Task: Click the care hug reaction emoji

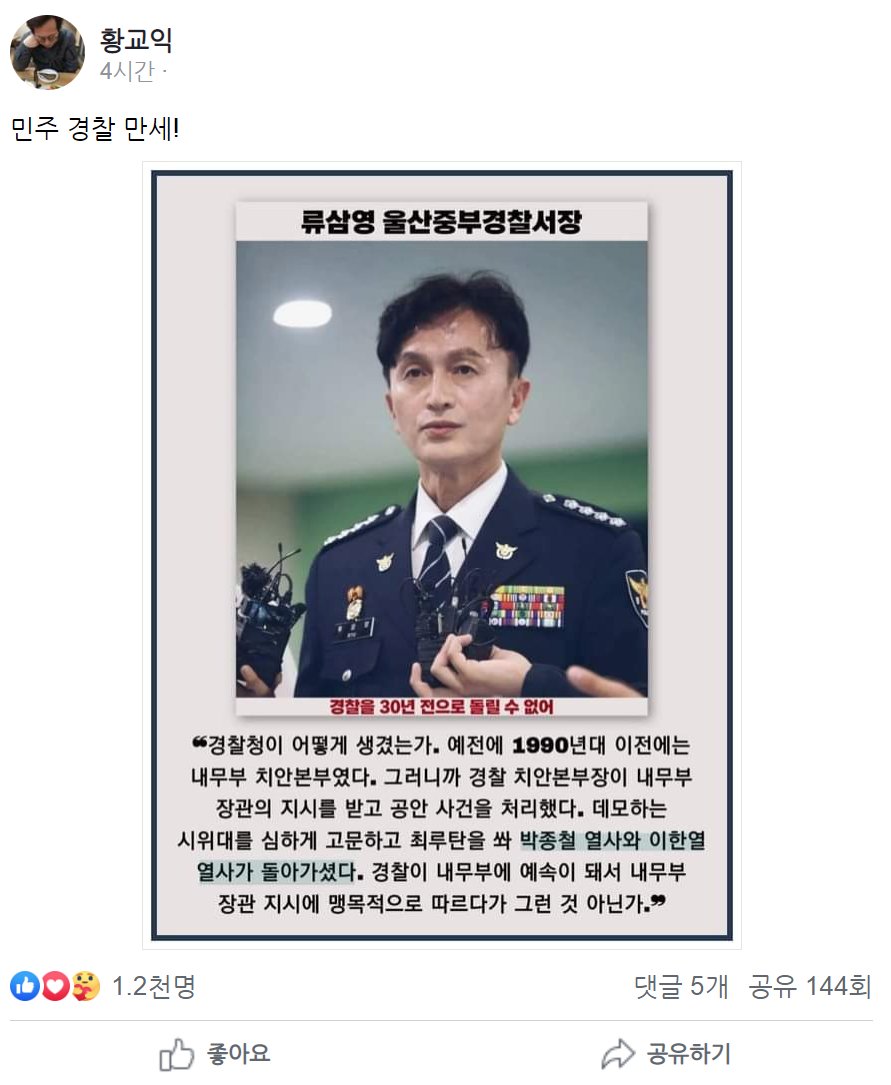Action: click(85, 986)
